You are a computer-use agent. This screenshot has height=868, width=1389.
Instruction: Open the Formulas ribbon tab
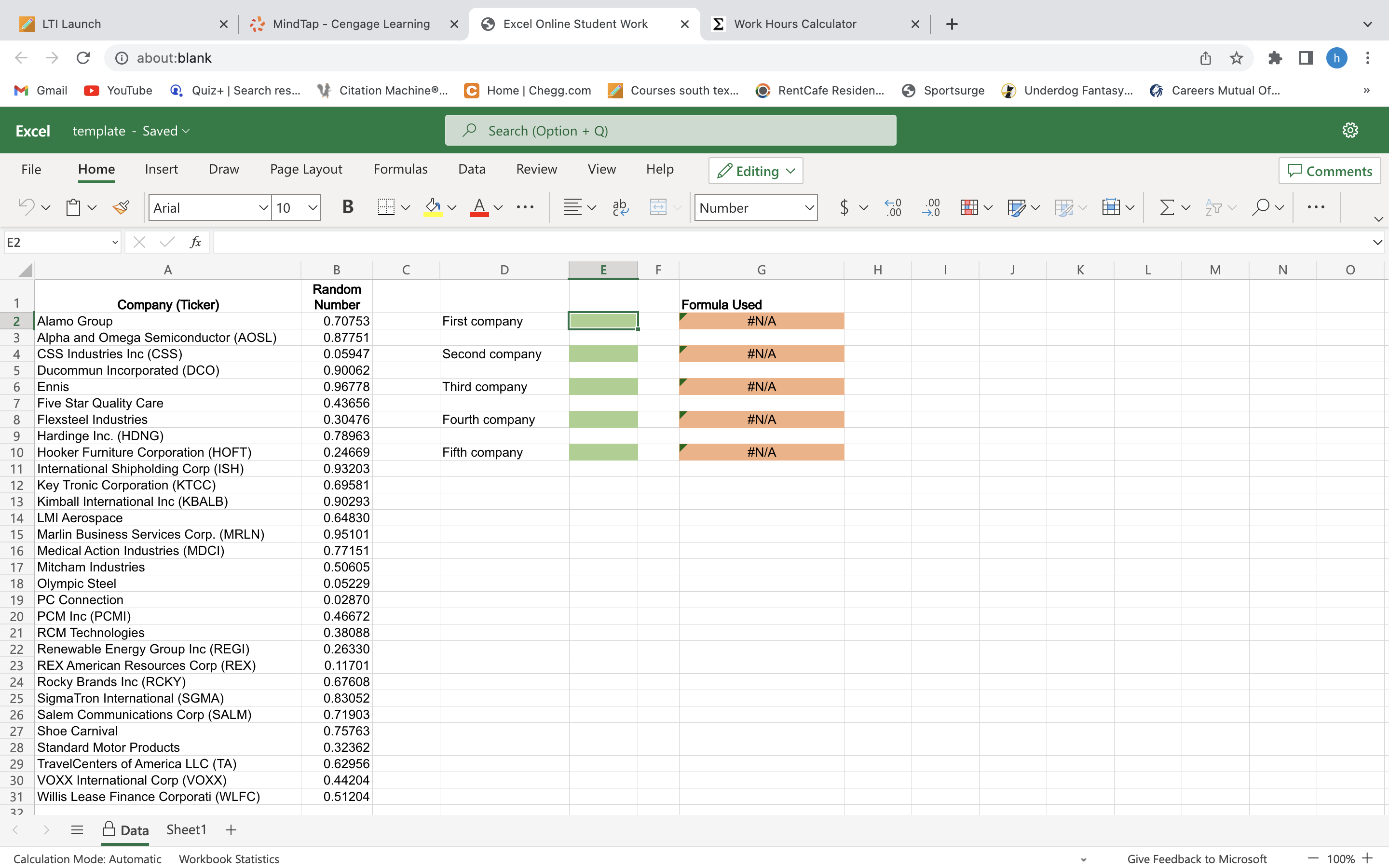tap(400, 169)
